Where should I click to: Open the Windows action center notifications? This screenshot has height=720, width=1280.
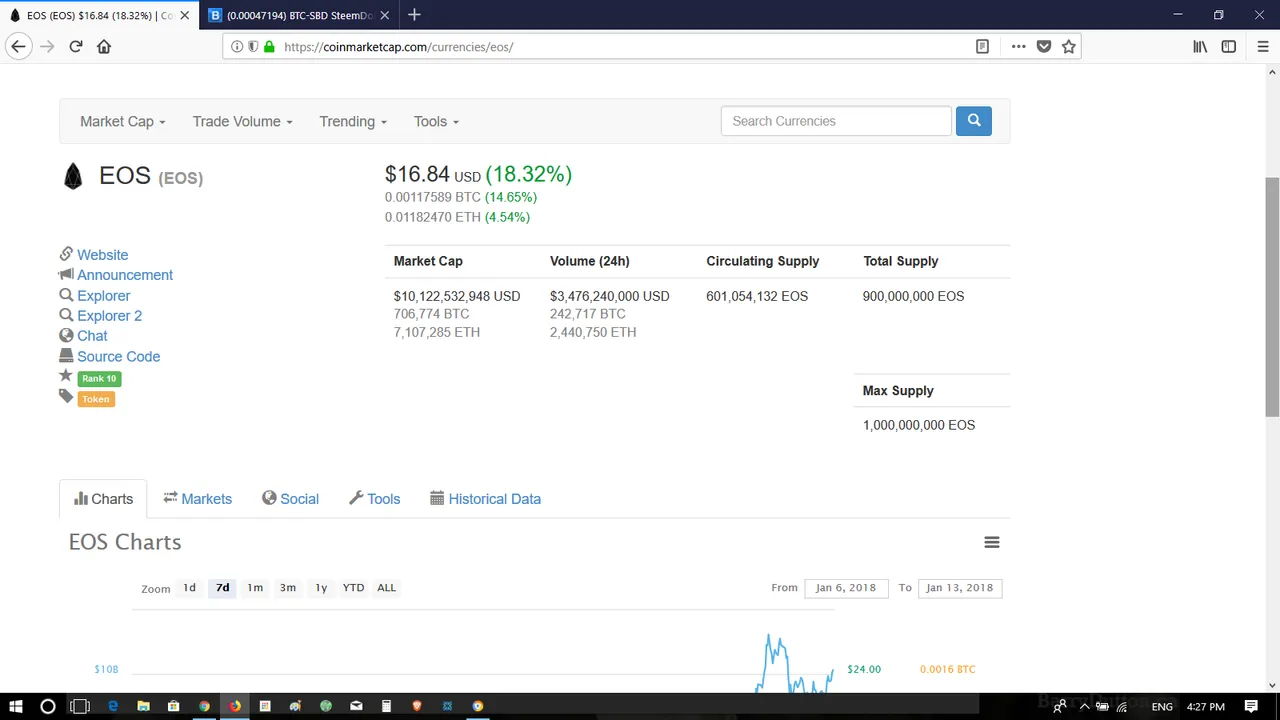point(1253,706)
